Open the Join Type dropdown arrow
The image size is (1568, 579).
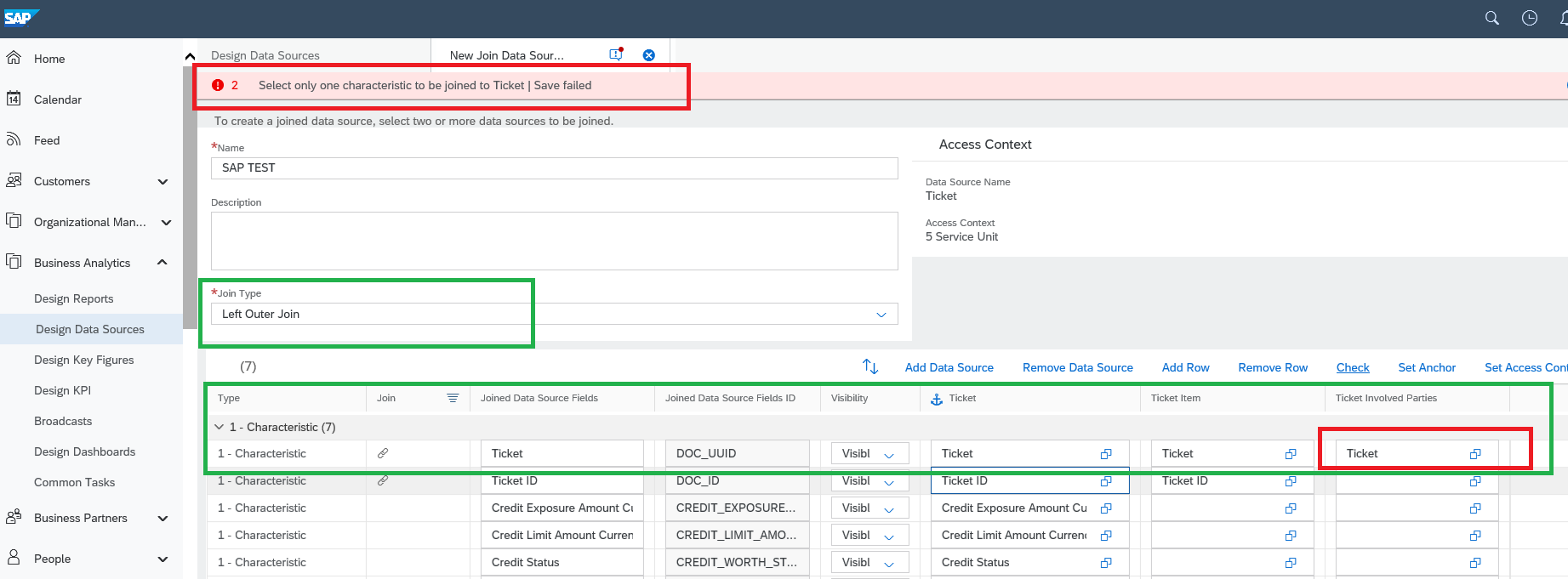[881, 315]
